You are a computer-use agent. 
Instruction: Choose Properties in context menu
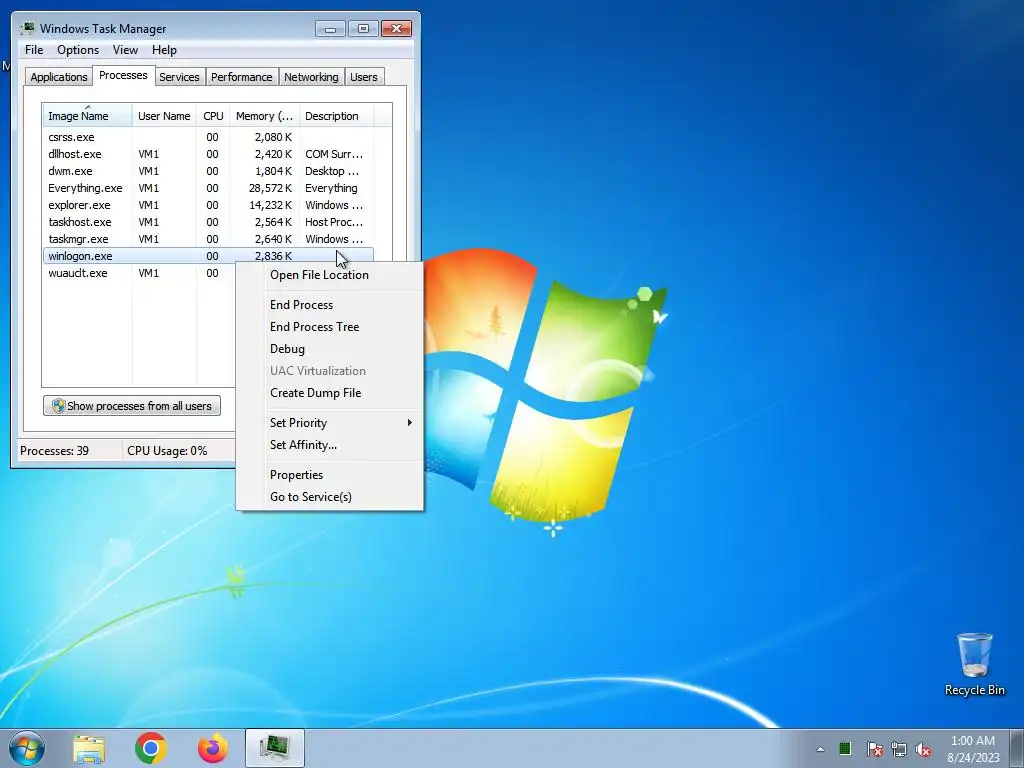click(x=329, y=475)
